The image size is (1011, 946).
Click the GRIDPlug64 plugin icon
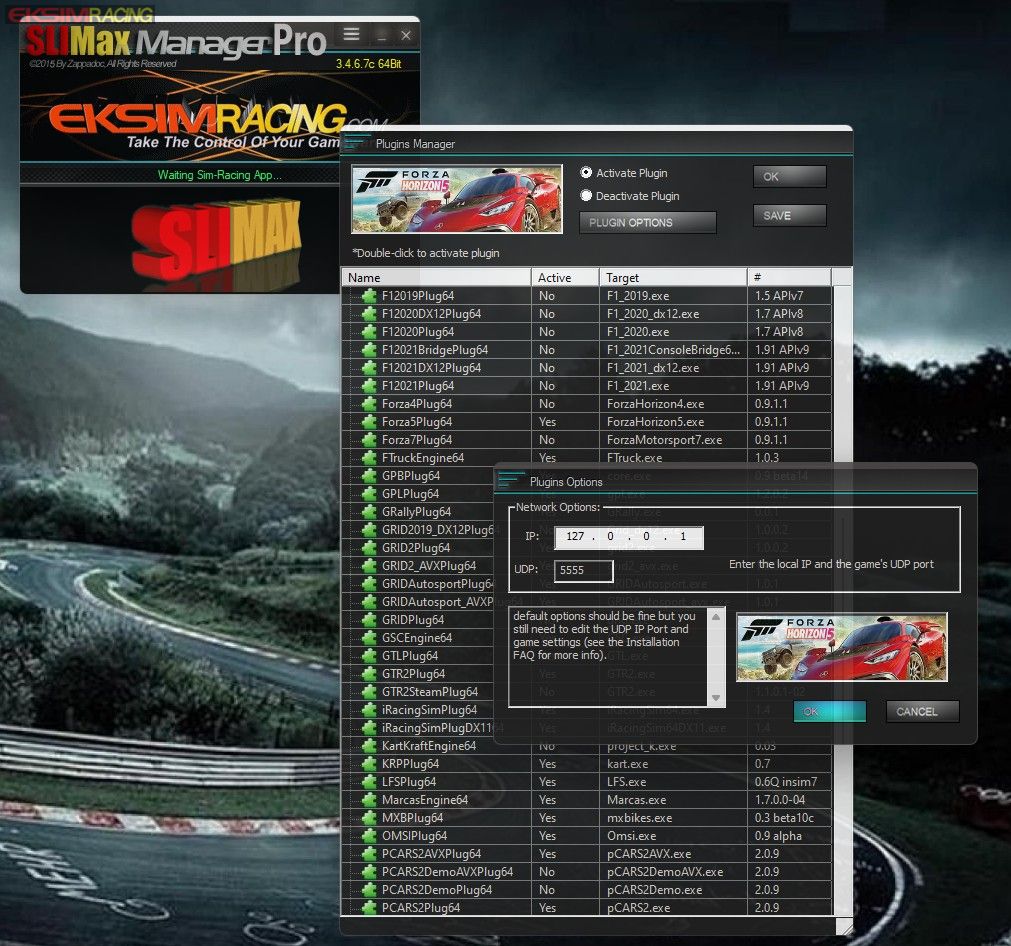pyautogui.click(x=369, y=620)
